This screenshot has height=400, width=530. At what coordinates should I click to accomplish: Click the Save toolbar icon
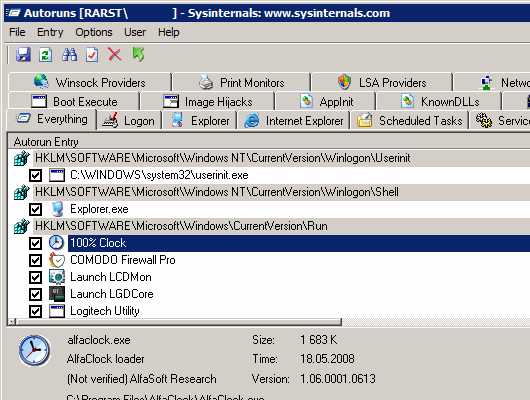pos(23,54)
